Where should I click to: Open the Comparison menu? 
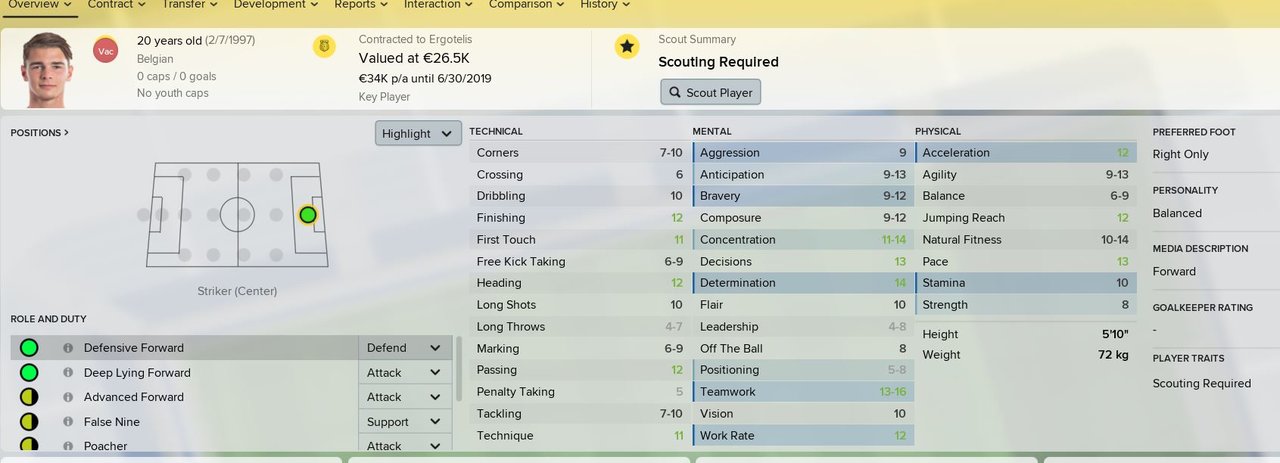[529, 5]
